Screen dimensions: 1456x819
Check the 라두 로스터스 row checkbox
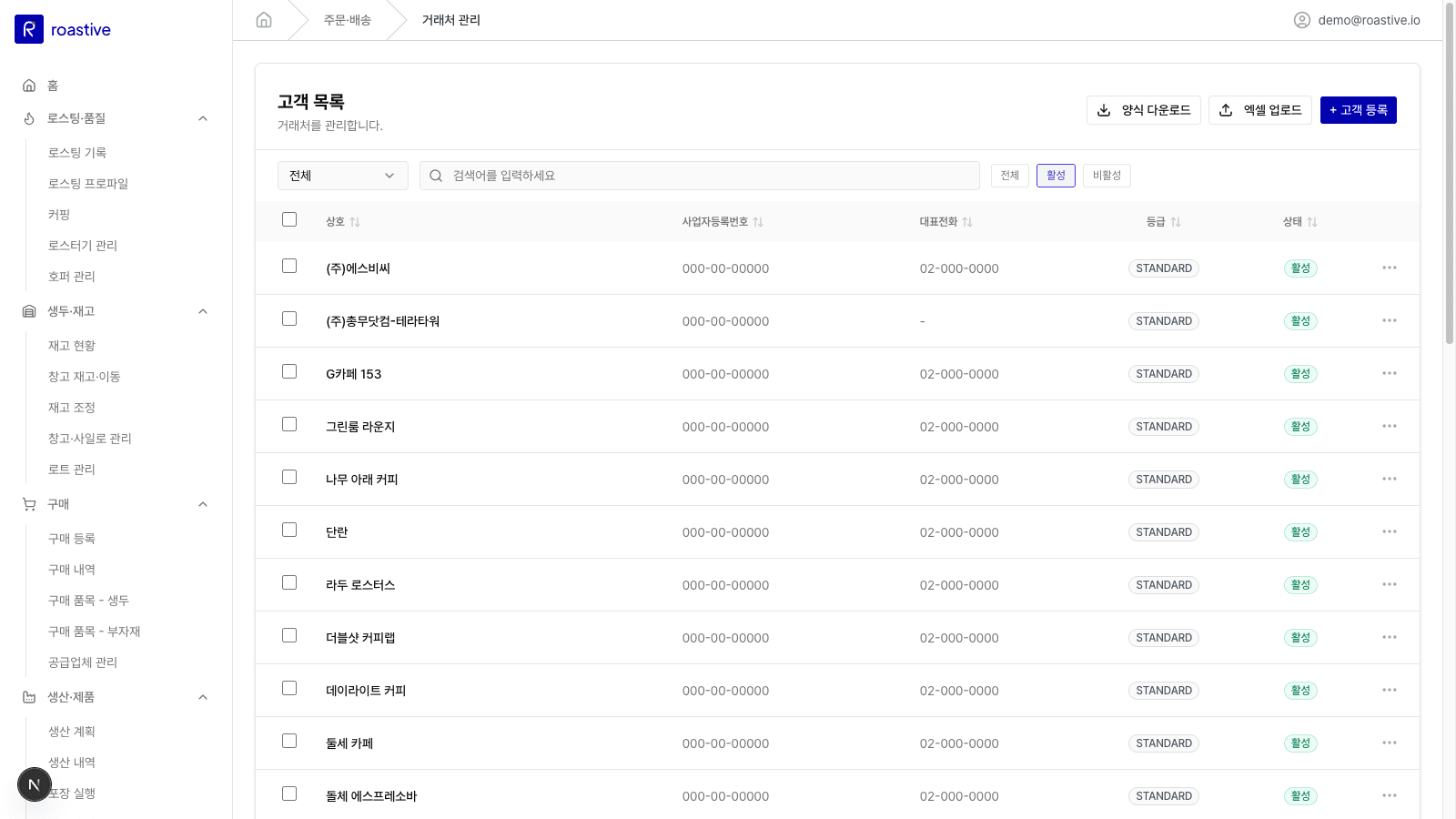point(289,582)
